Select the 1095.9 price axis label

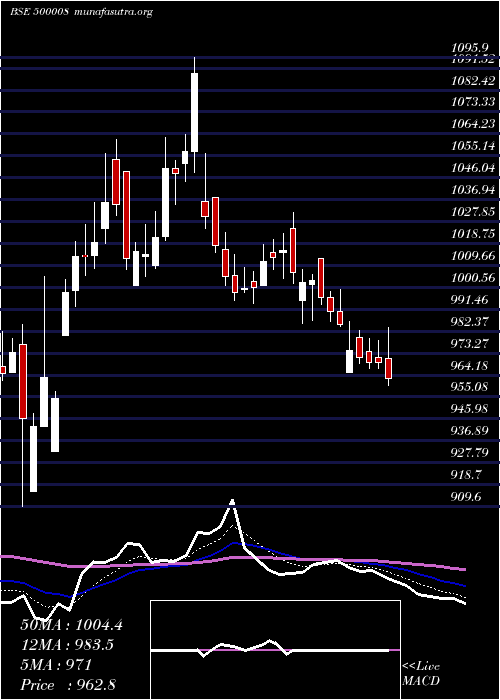click(x=469, y=48)
